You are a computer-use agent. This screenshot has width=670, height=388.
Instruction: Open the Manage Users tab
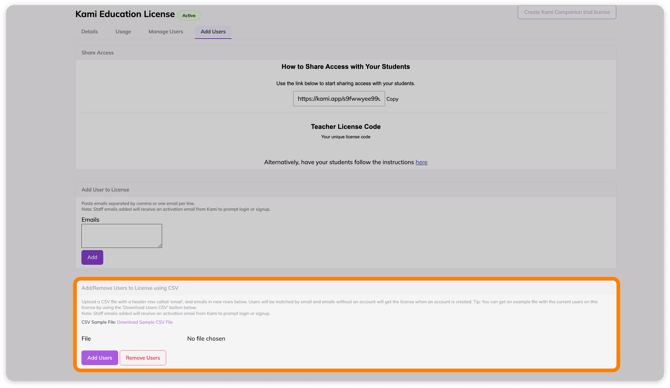(x=165, y=32)
